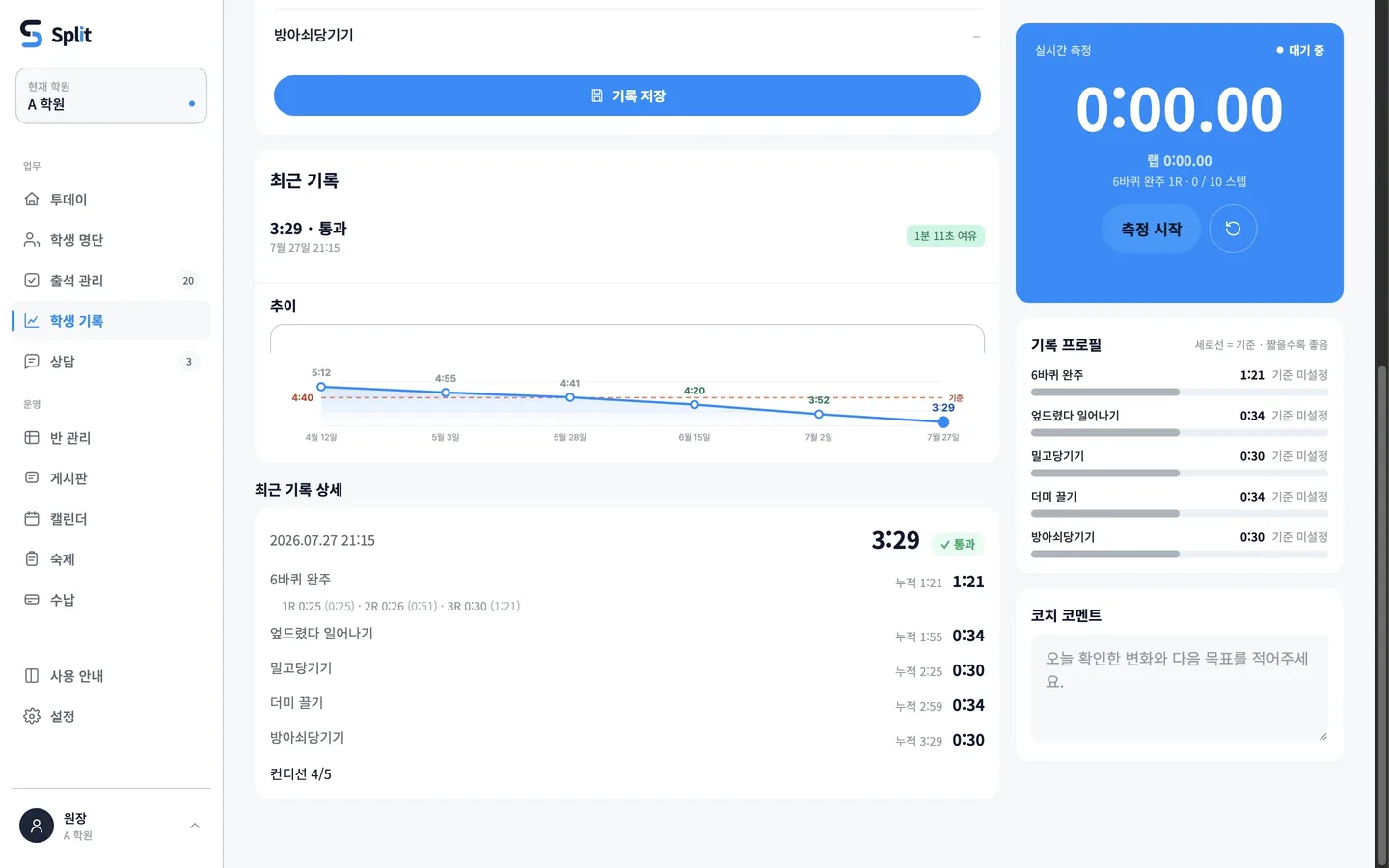Open the 현재 학원 A 학원 selector
Screen dimensions: 1389x868
coord(111,95)
